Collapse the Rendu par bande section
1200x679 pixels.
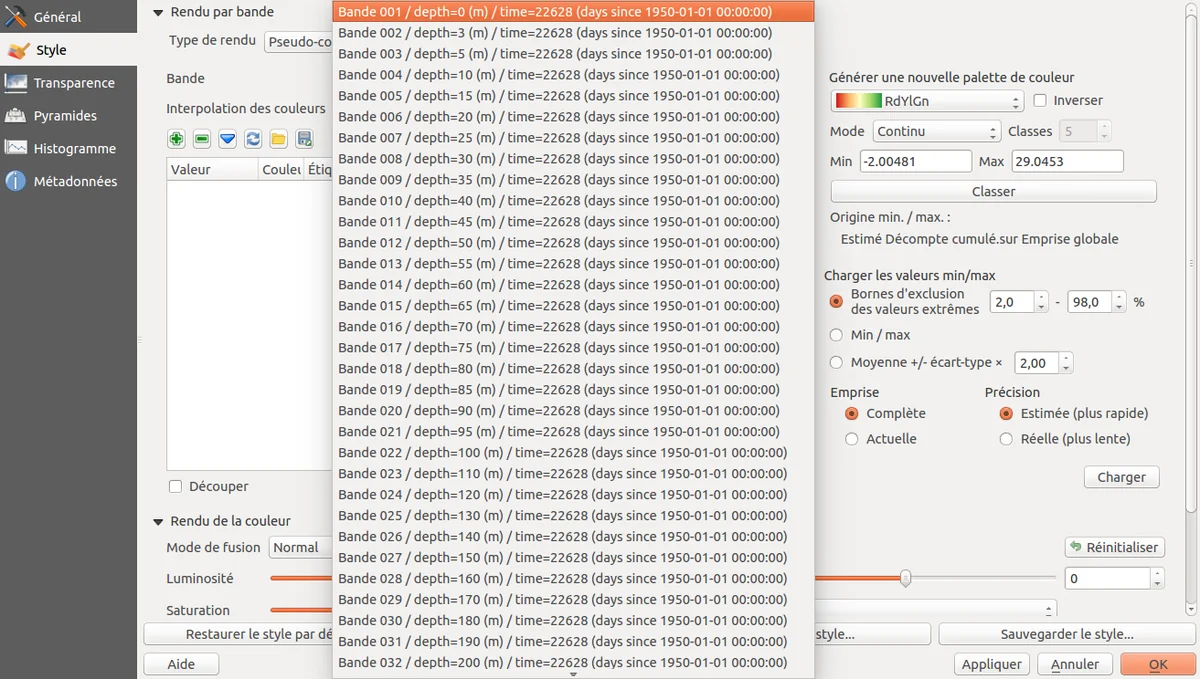158,12
